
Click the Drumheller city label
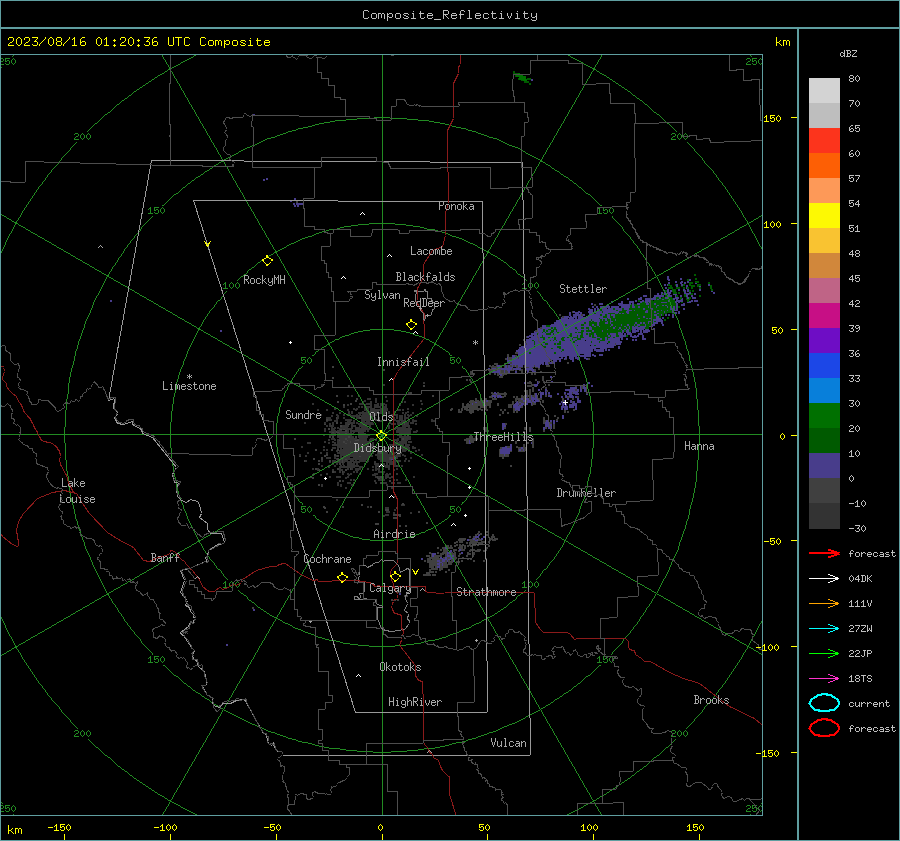coord(586,493)
